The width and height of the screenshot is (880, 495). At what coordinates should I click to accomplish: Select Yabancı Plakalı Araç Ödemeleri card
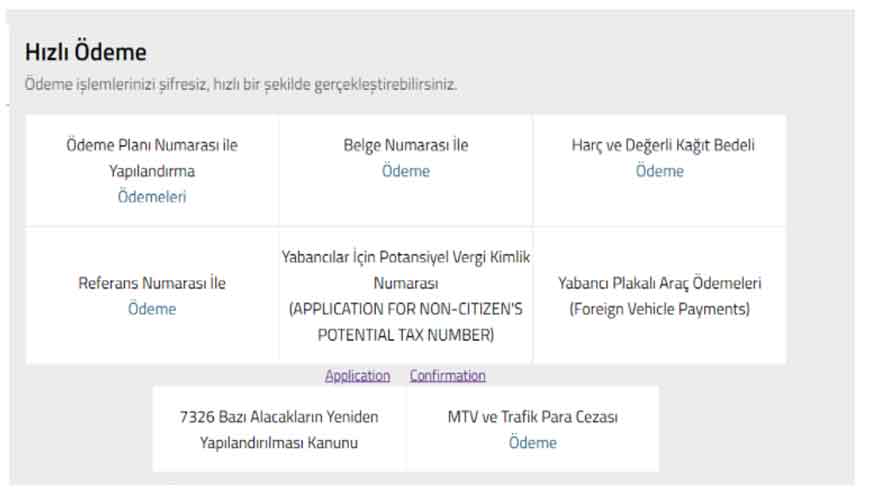[x=659, y=296]
